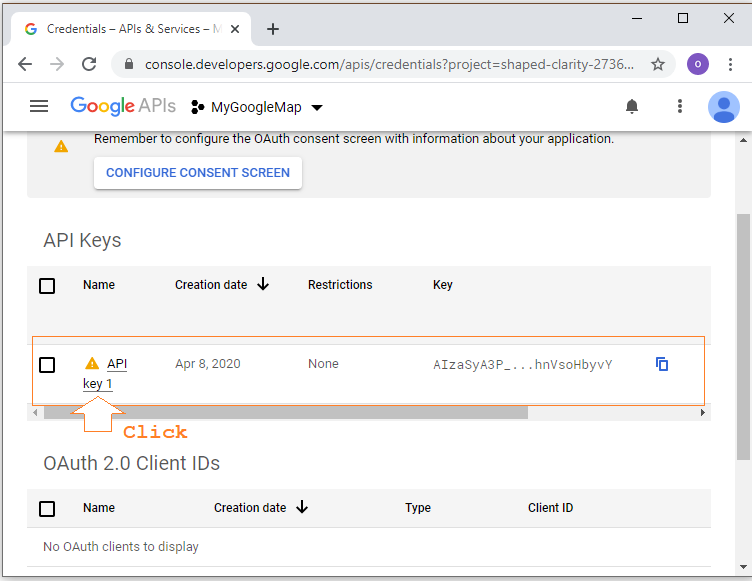752x581 pixels.
Task: Open the Chrome profile avatar
Action: click(697, 64)
